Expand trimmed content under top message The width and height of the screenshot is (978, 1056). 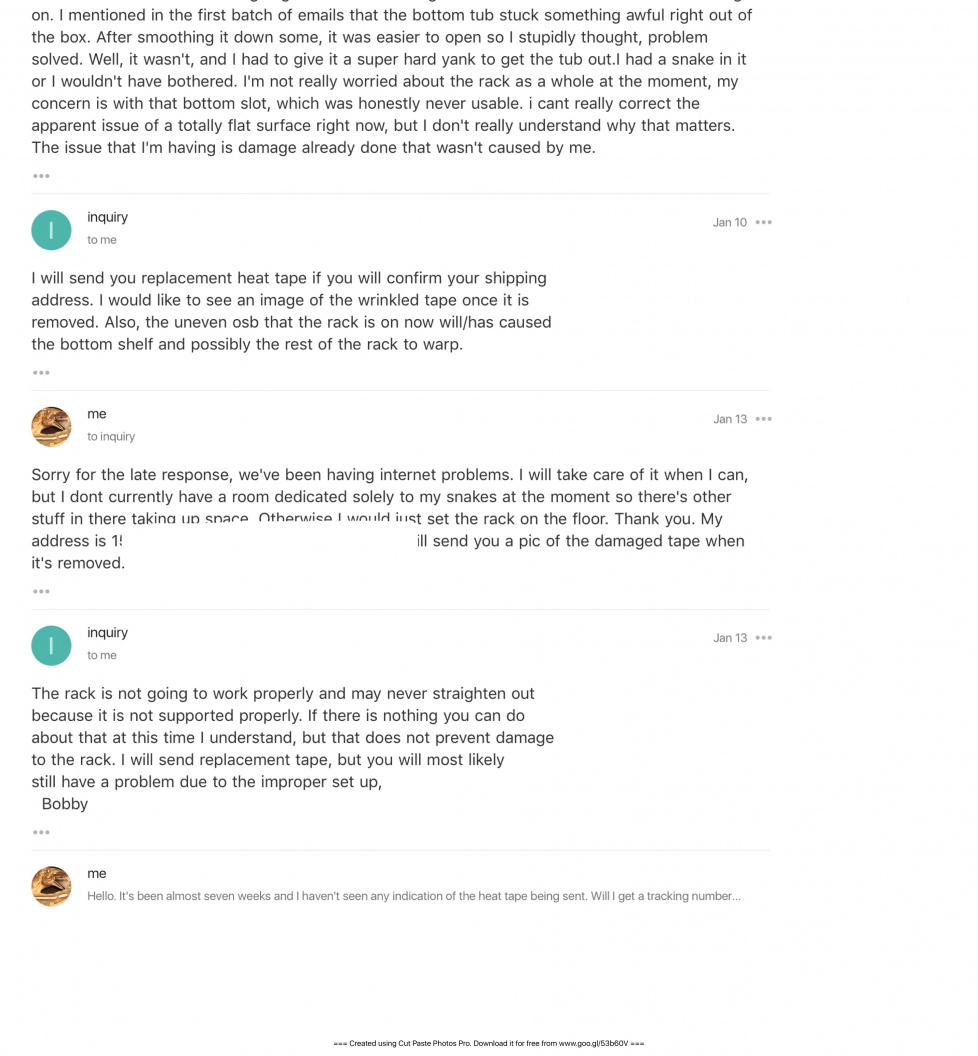[41, 176]
